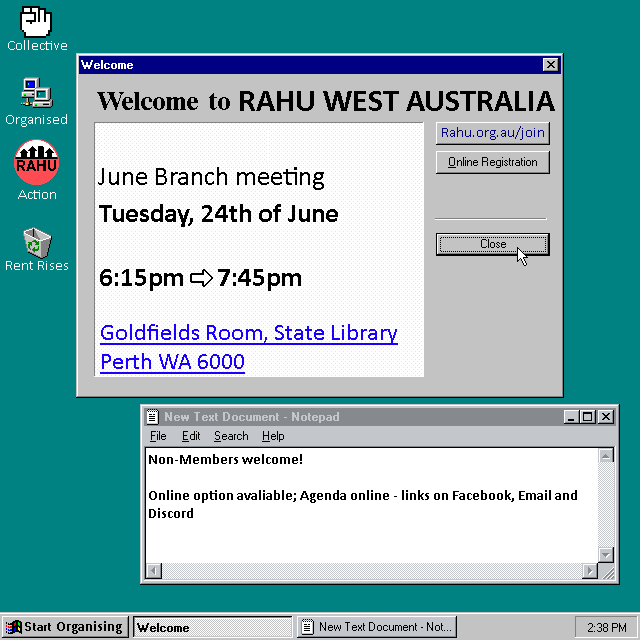Screen dimensions: 640x640
Task: Open the Edit menu in Notepad
Action: pos(191,436)
